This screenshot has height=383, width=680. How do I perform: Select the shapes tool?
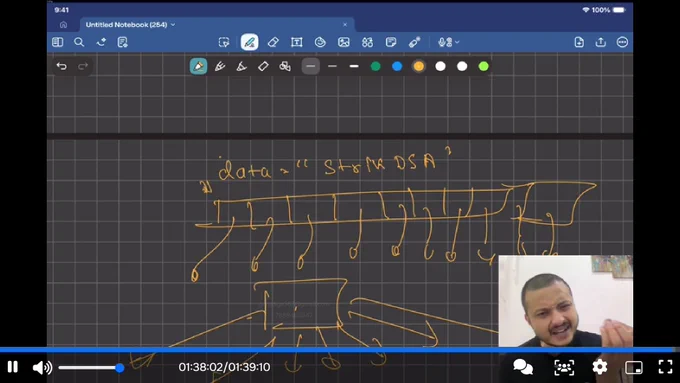[x=320, y=42]
